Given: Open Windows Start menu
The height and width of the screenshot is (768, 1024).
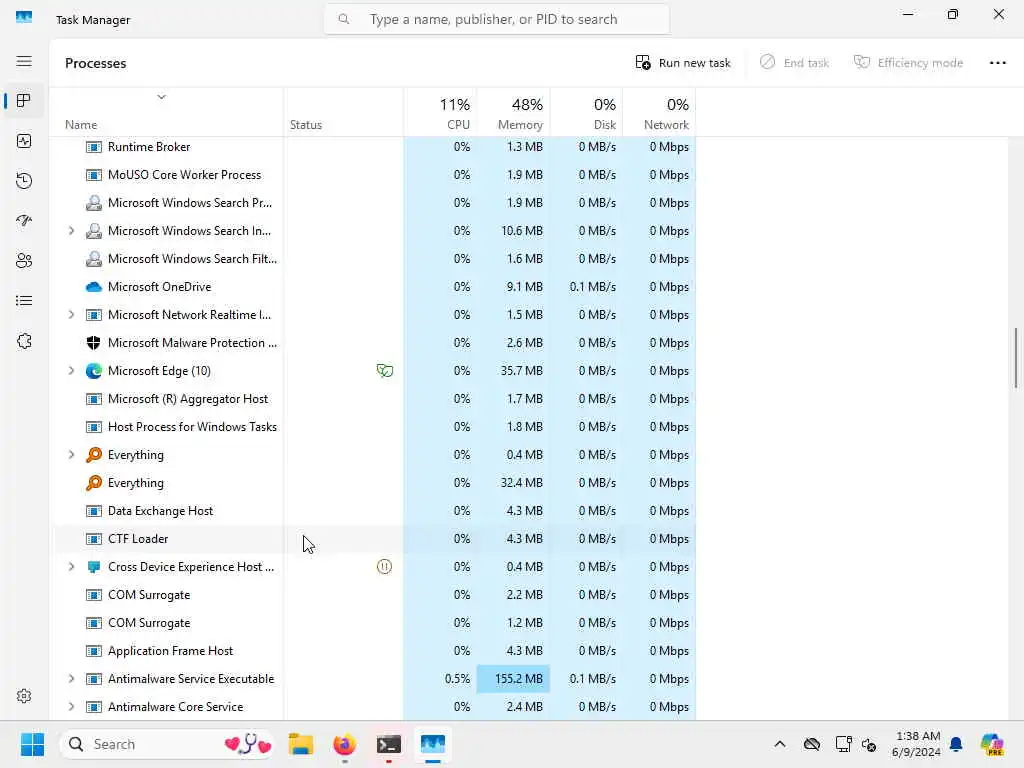Looking at the screenshot, I should click(32, 744).
